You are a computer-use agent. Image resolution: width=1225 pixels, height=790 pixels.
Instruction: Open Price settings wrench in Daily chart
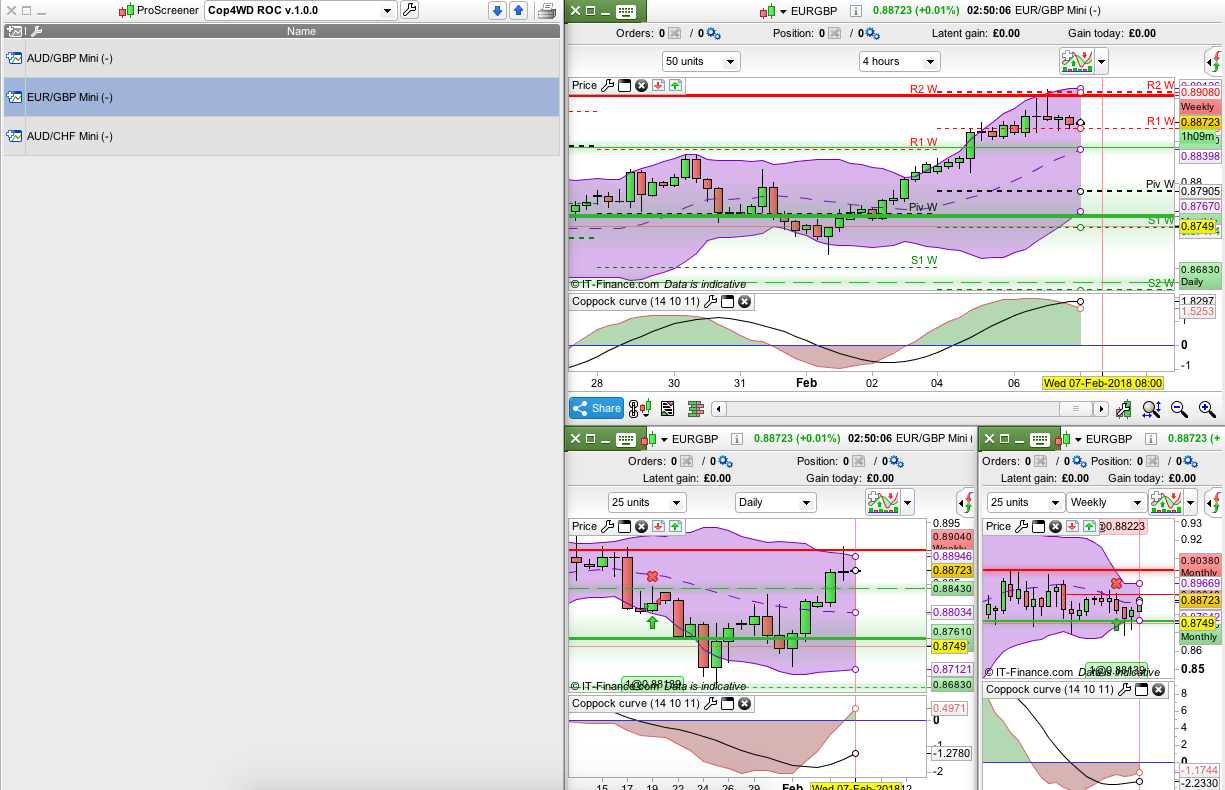click(607, 526)
